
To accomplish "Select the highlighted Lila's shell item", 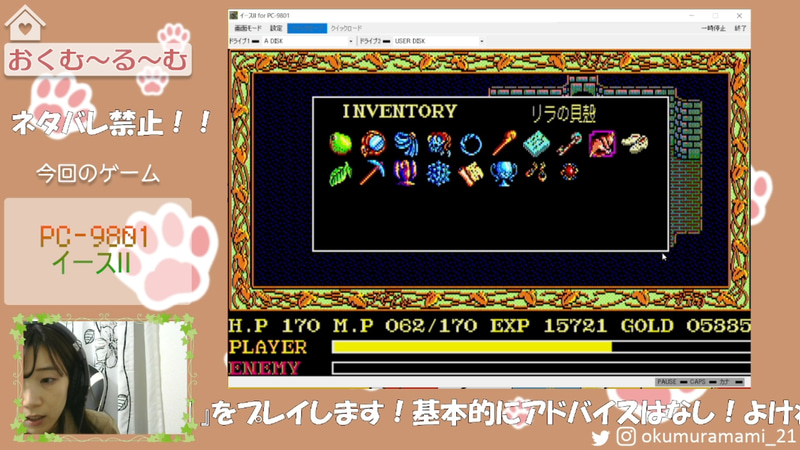I will 602,143.
